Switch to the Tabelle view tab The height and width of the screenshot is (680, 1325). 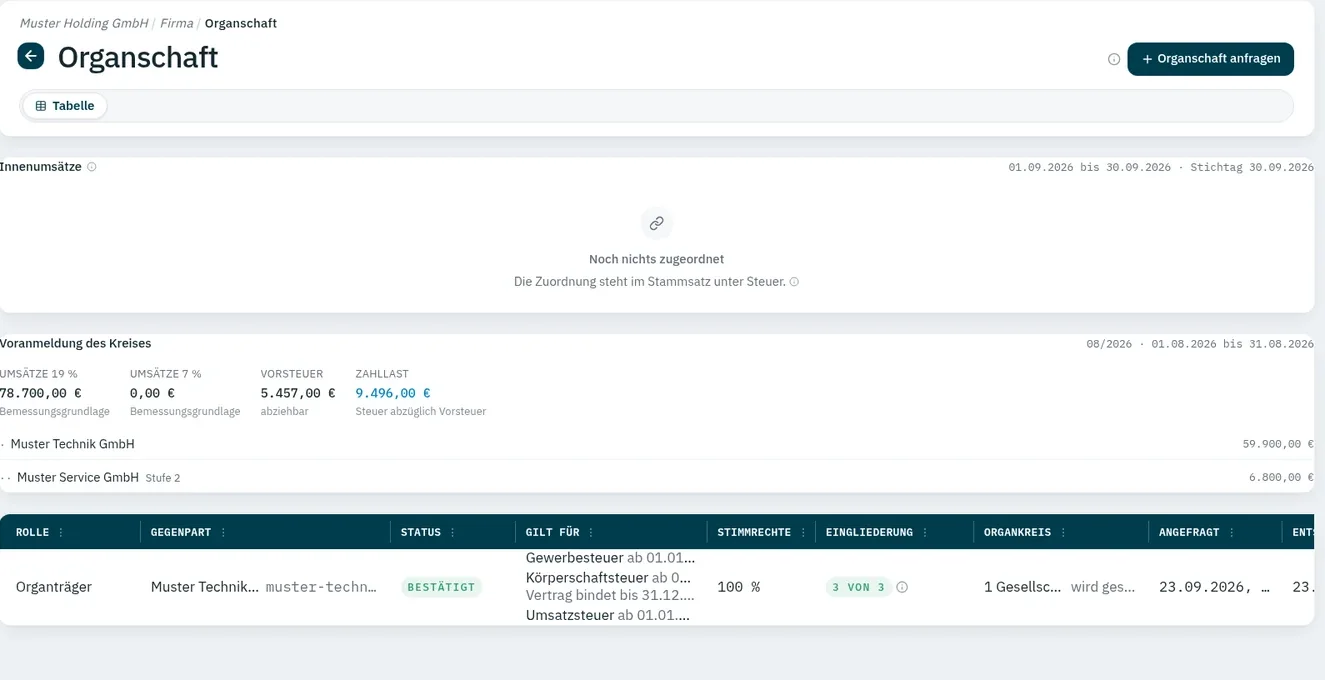point(65,106)
